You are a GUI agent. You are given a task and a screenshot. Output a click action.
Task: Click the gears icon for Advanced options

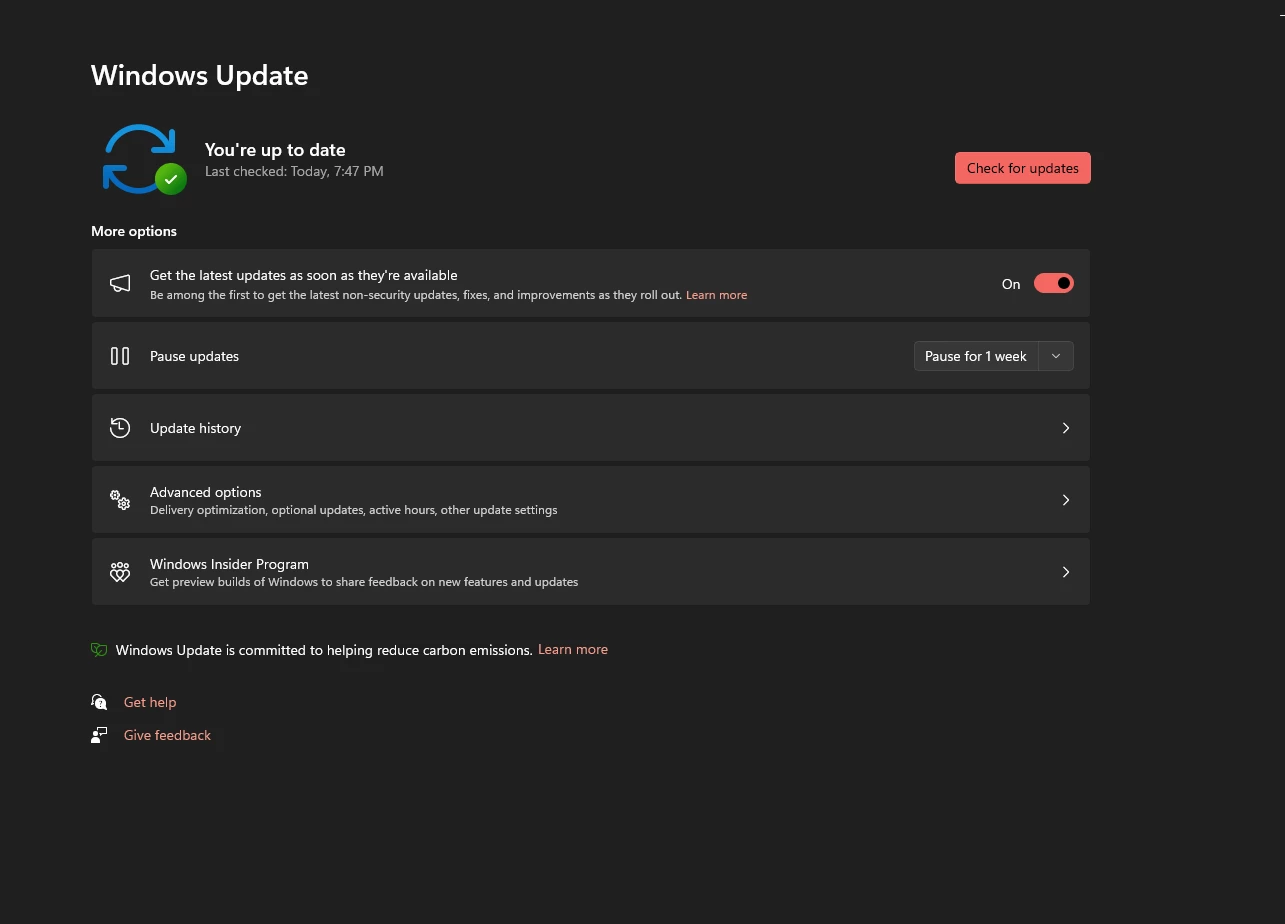[x=120, y=500]
